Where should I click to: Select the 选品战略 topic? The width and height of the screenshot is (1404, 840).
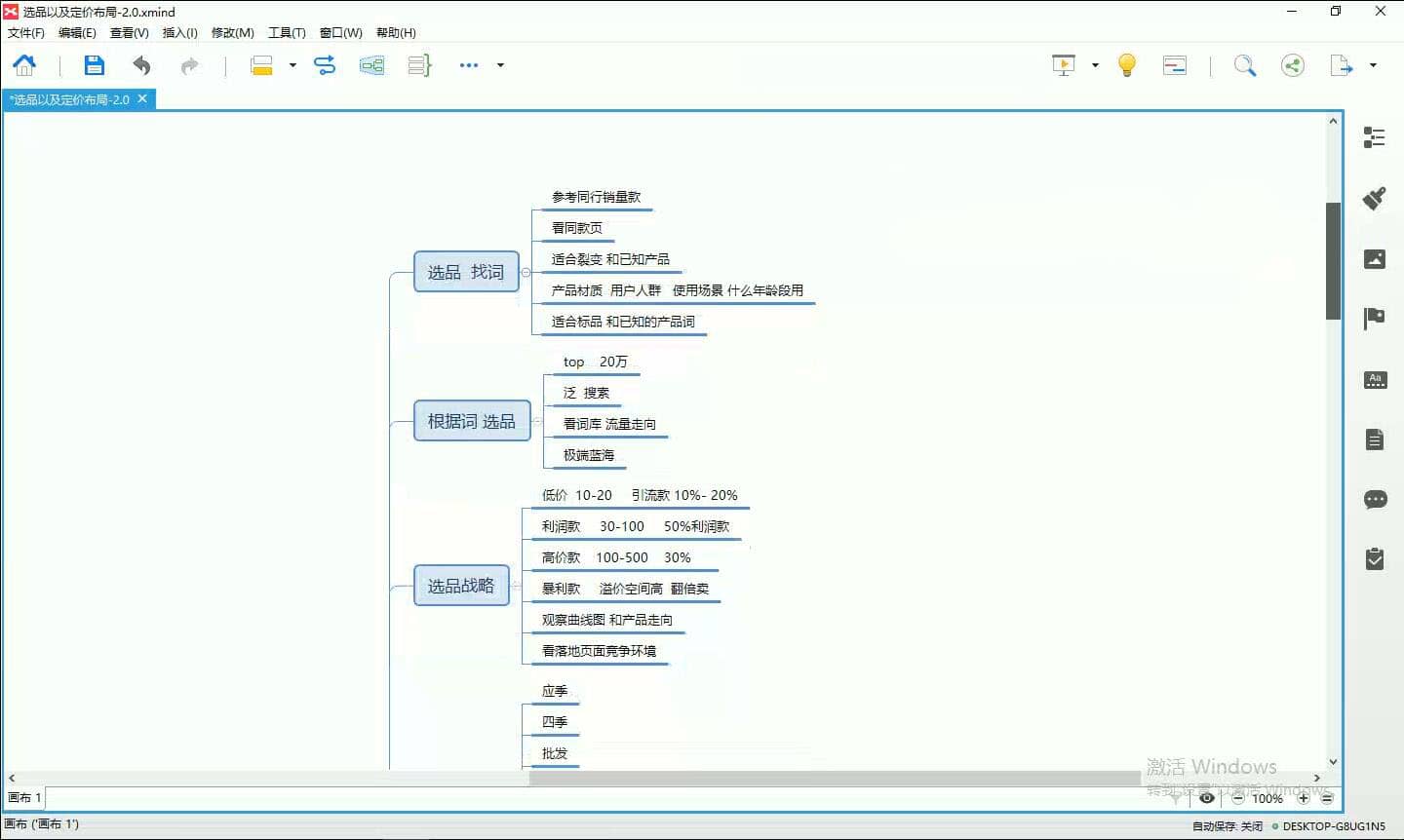461,586
